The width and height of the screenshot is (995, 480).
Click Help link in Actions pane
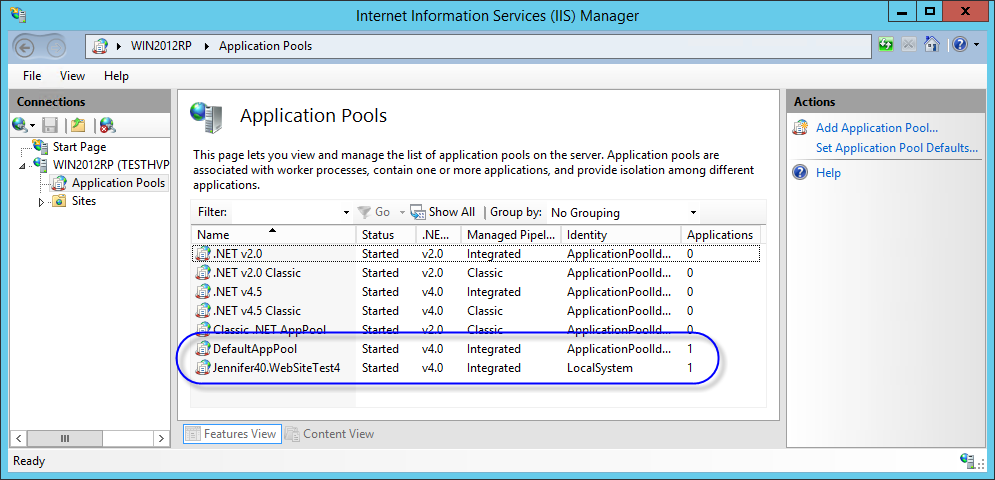[828, 173]
